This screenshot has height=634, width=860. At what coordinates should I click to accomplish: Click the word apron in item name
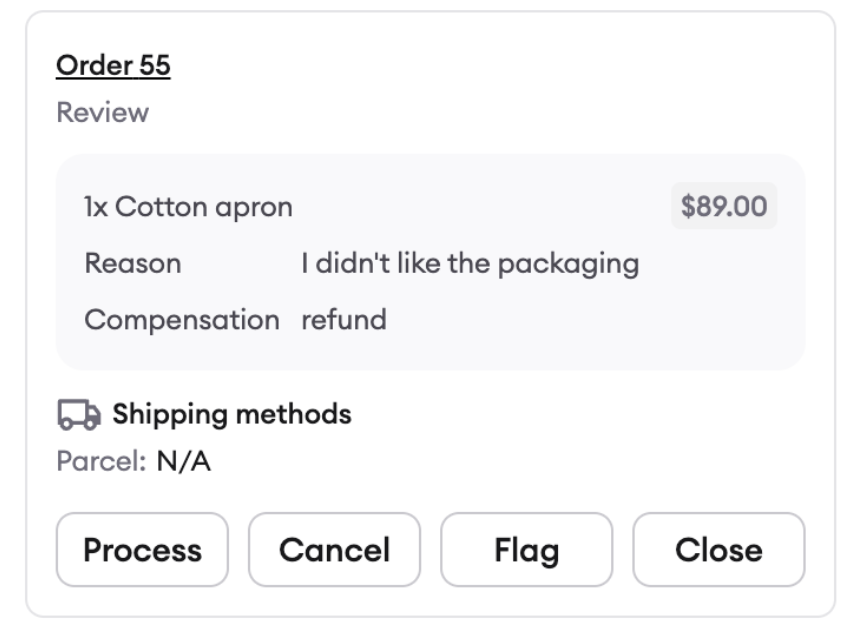pos(254,209)
